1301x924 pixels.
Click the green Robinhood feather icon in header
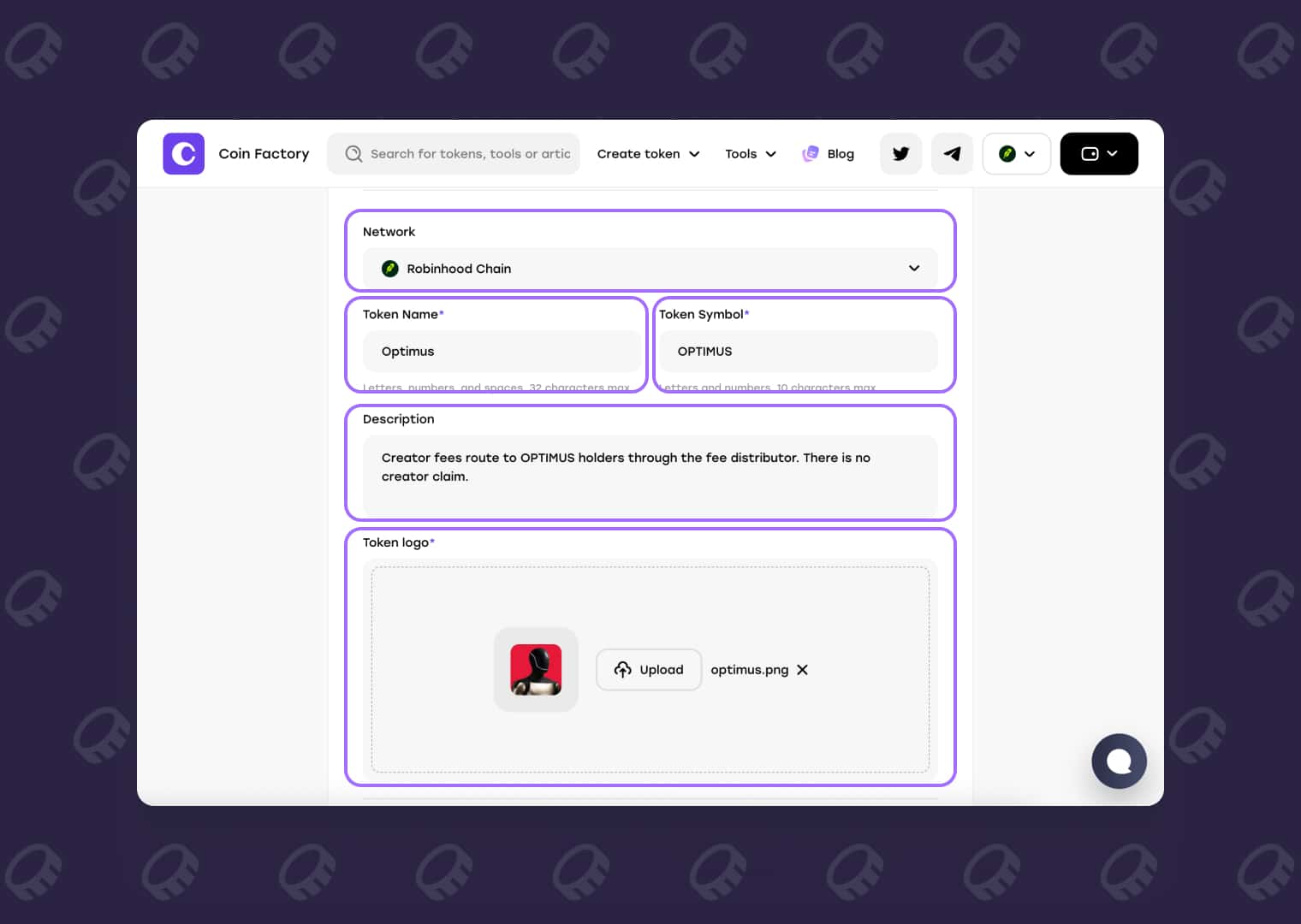pyautogui.click(x=1007, y=154)
